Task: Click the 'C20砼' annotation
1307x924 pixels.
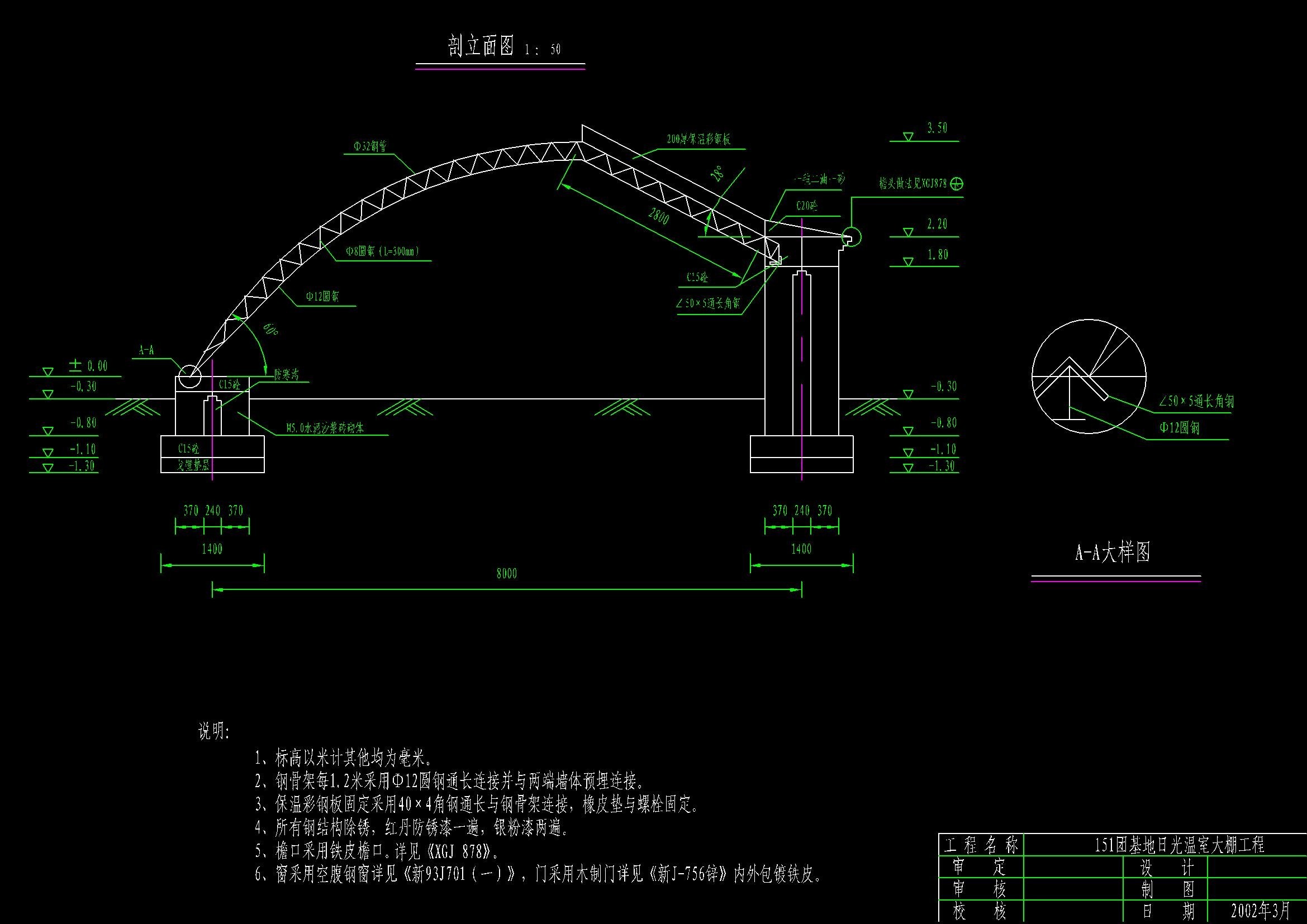Action: 807,206
